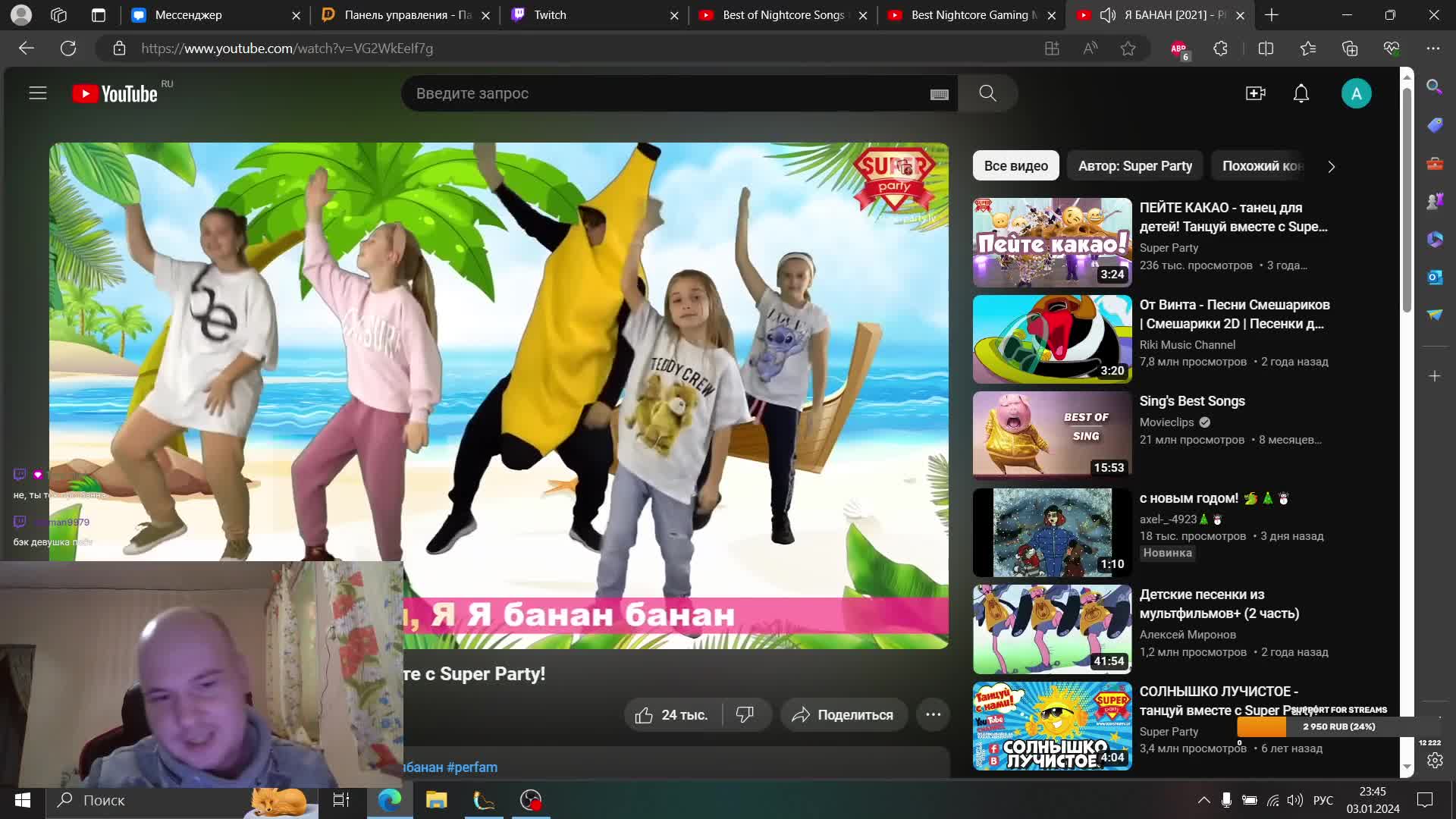Open language switcher РУС in tray
1456x819 pixels.
point(1323,800)
